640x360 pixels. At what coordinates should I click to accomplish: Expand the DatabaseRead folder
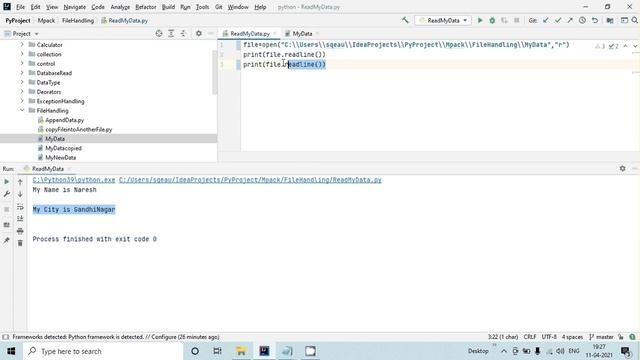tap(22, 73)
